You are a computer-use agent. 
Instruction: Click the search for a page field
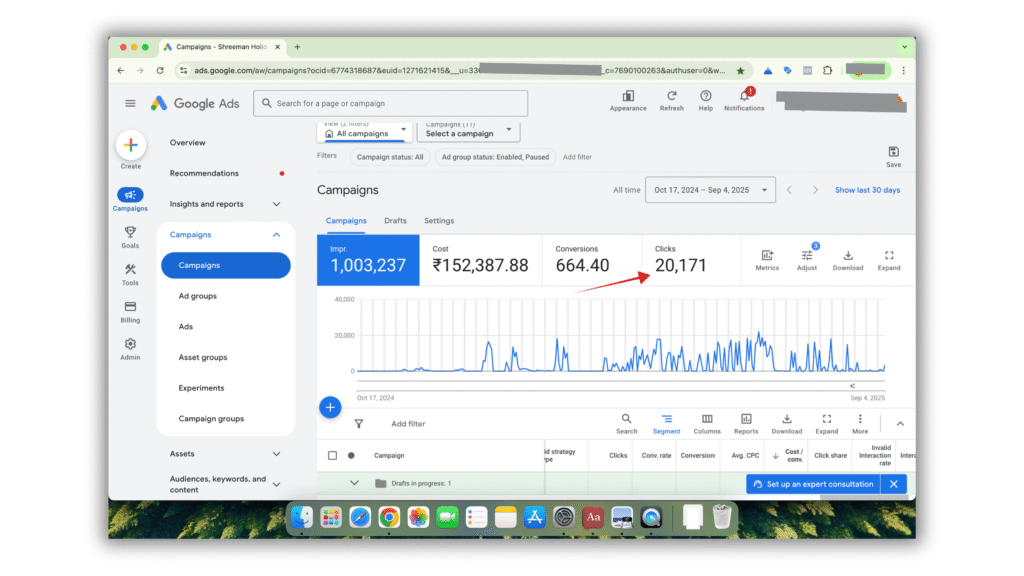pos(390,103)
